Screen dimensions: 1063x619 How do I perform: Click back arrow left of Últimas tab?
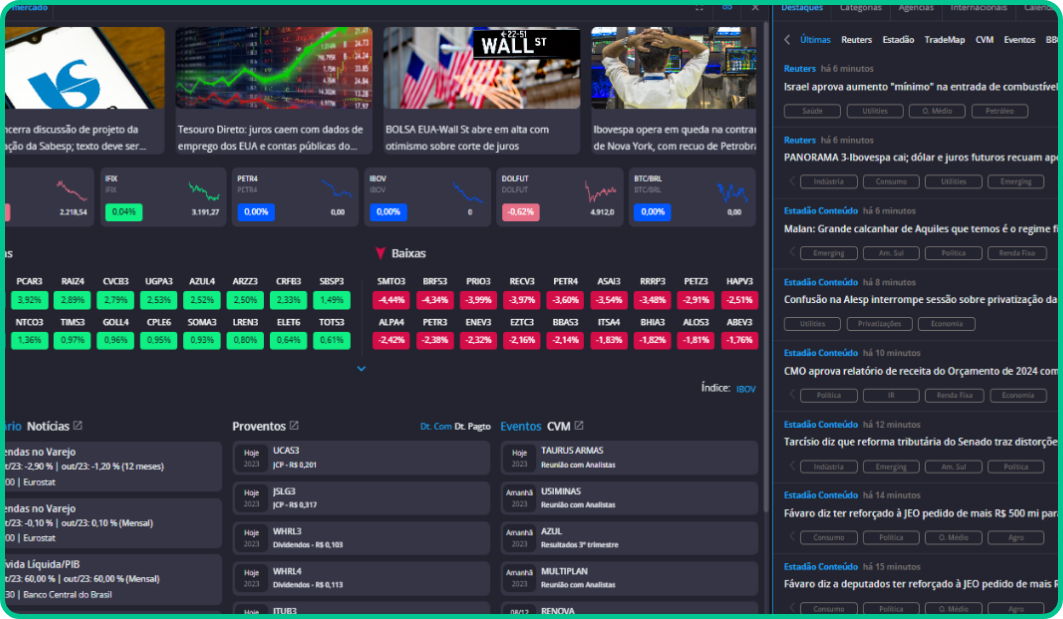(787, 40)
